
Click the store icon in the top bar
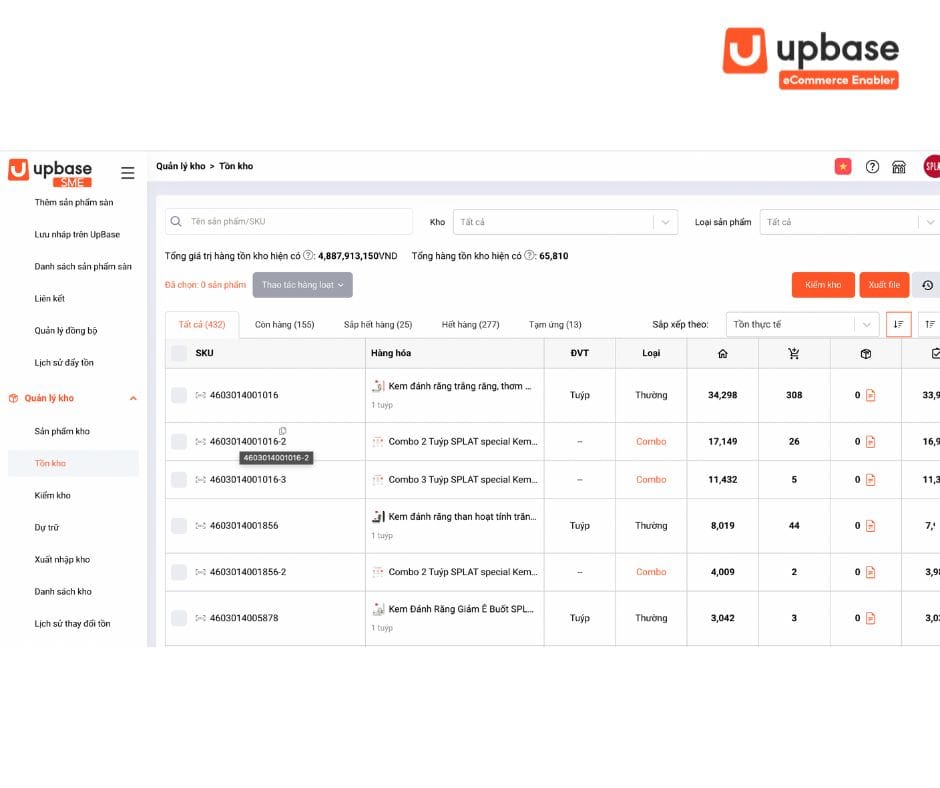click(897, 166)
